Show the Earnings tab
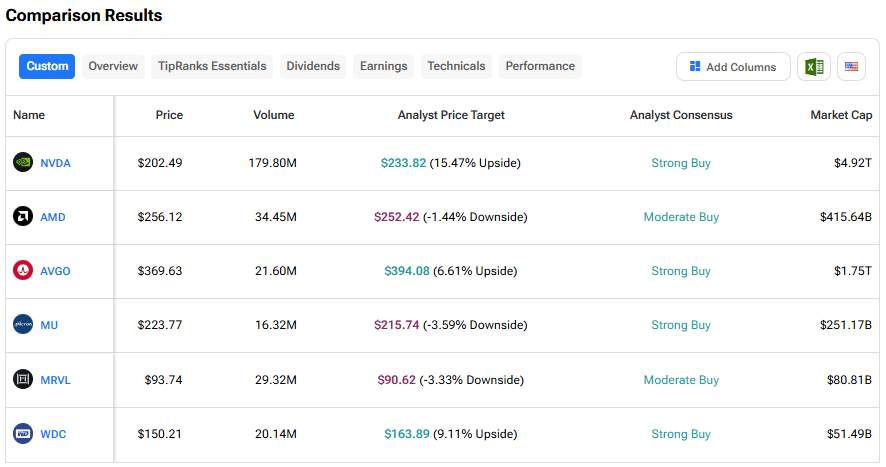Viewport: 886px width, 467px height. coord(383,66)
